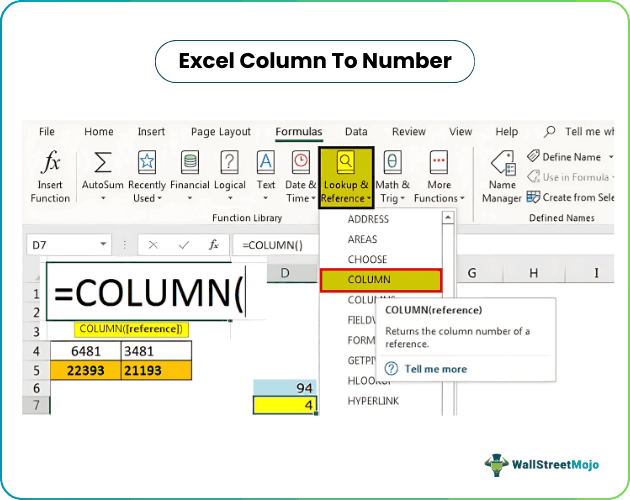Open the Math & Trig functions icon
The height and width of the screenshot is (500, 630).
click(392, 162)
